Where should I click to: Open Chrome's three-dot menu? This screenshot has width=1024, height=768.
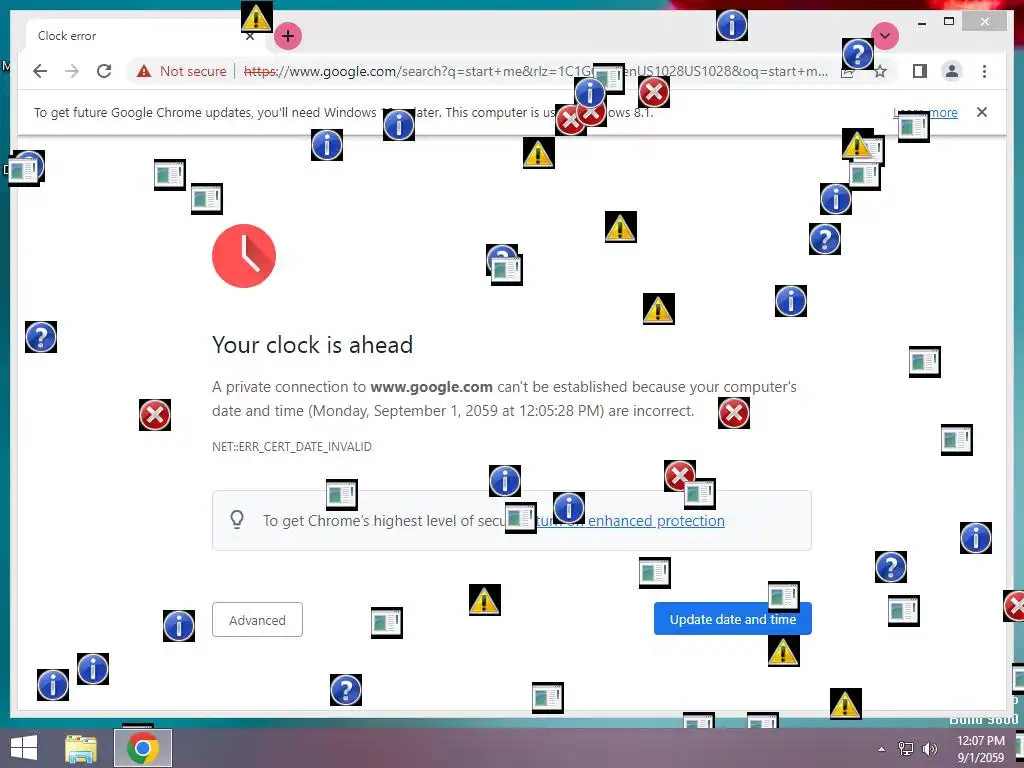coord(984,71)
